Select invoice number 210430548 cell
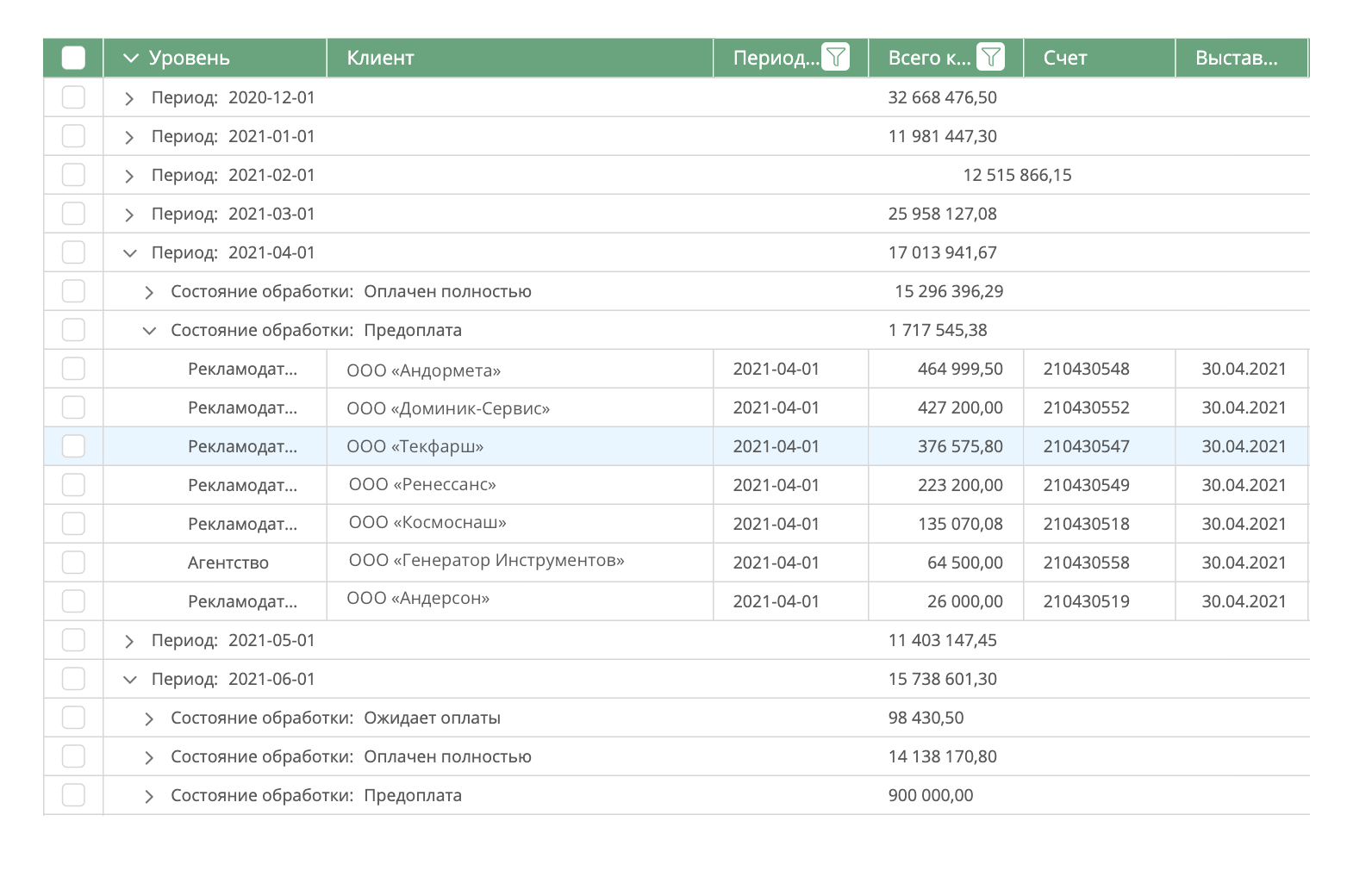The height and width of the screenshot is (877, 1372). click(x=1086, y=370)
